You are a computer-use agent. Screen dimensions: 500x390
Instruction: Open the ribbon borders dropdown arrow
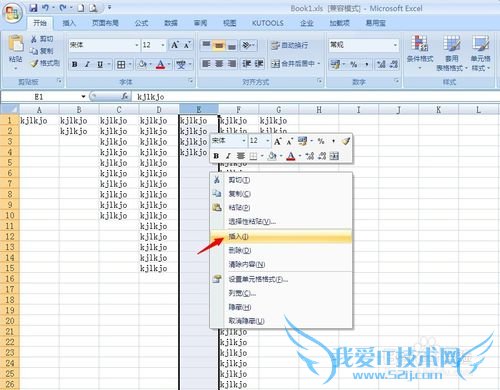(x=130, y=64)
